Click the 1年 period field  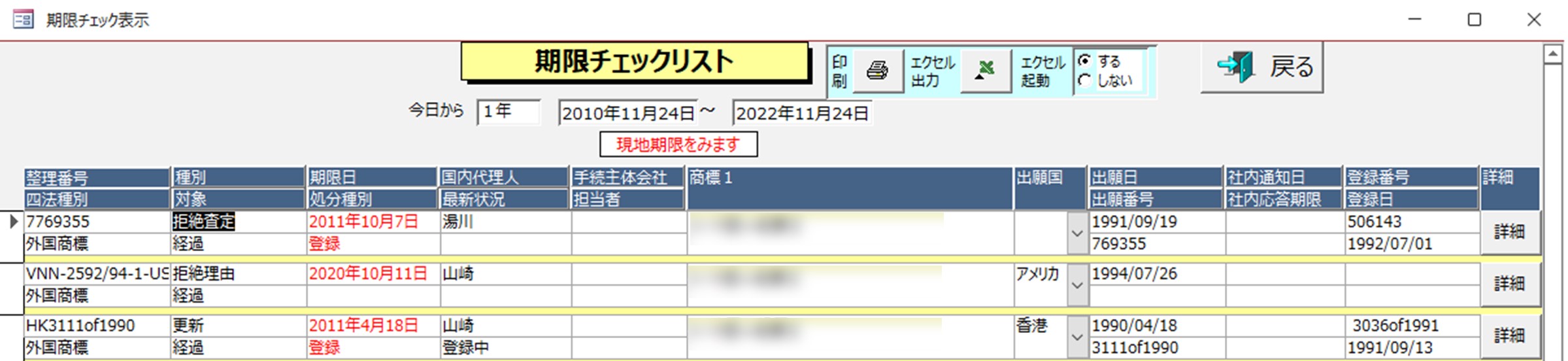pyautogui.click(x=508, y=112)
